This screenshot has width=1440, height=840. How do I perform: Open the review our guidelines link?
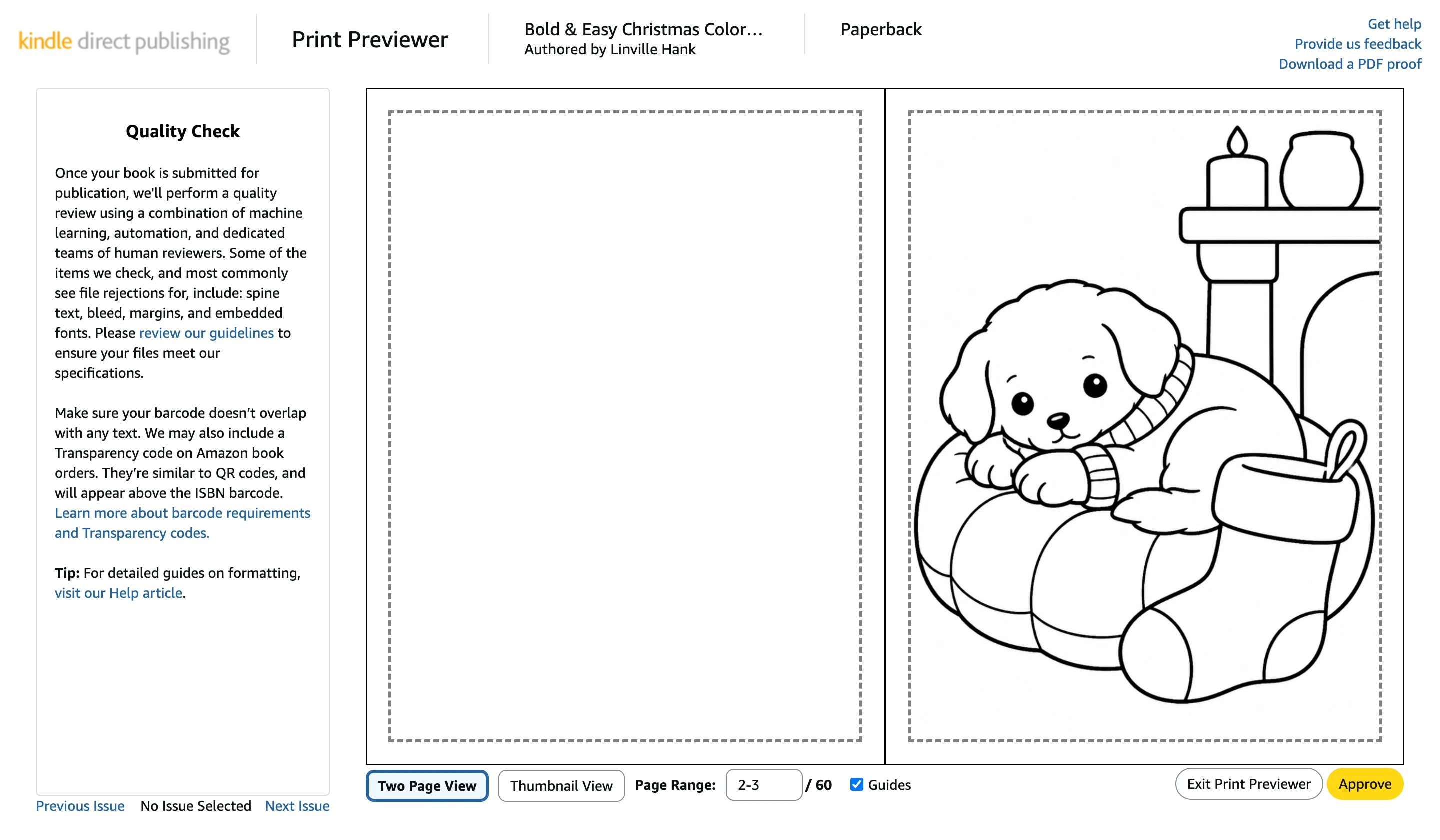click(x=207, y=333)
